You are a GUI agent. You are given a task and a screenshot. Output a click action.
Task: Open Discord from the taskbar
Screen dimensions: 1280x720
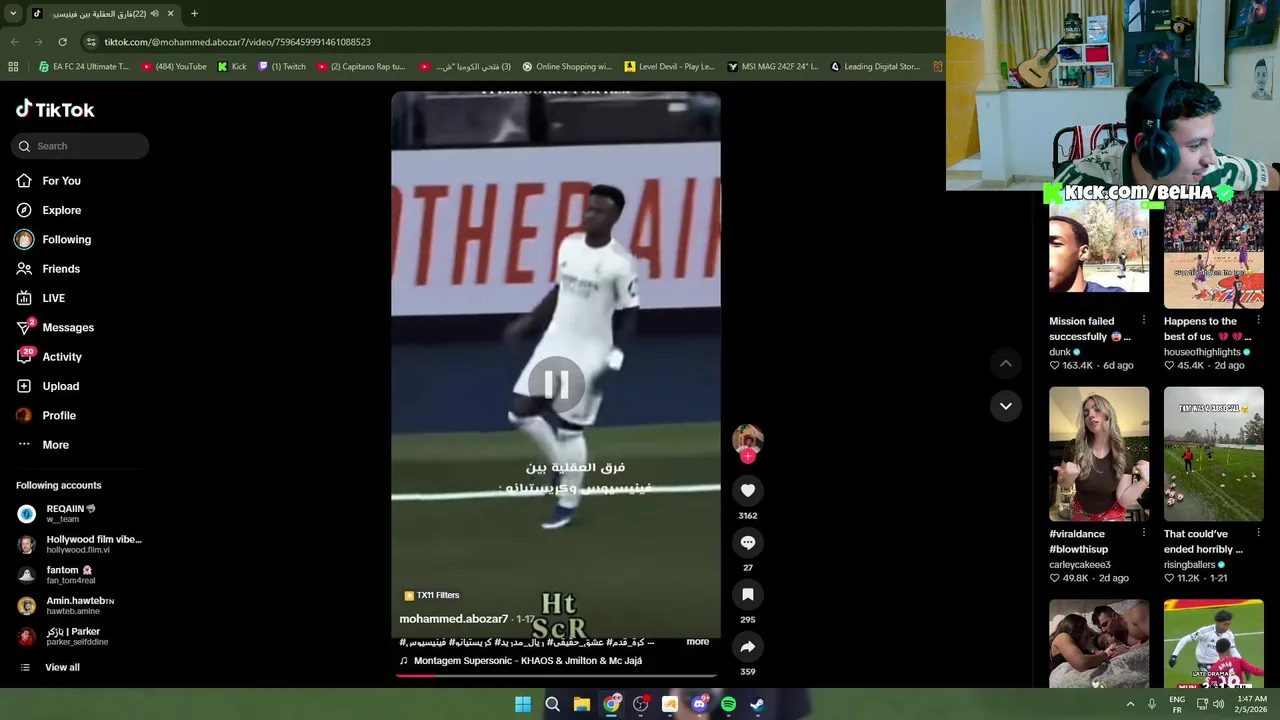[x=699, y=704]
